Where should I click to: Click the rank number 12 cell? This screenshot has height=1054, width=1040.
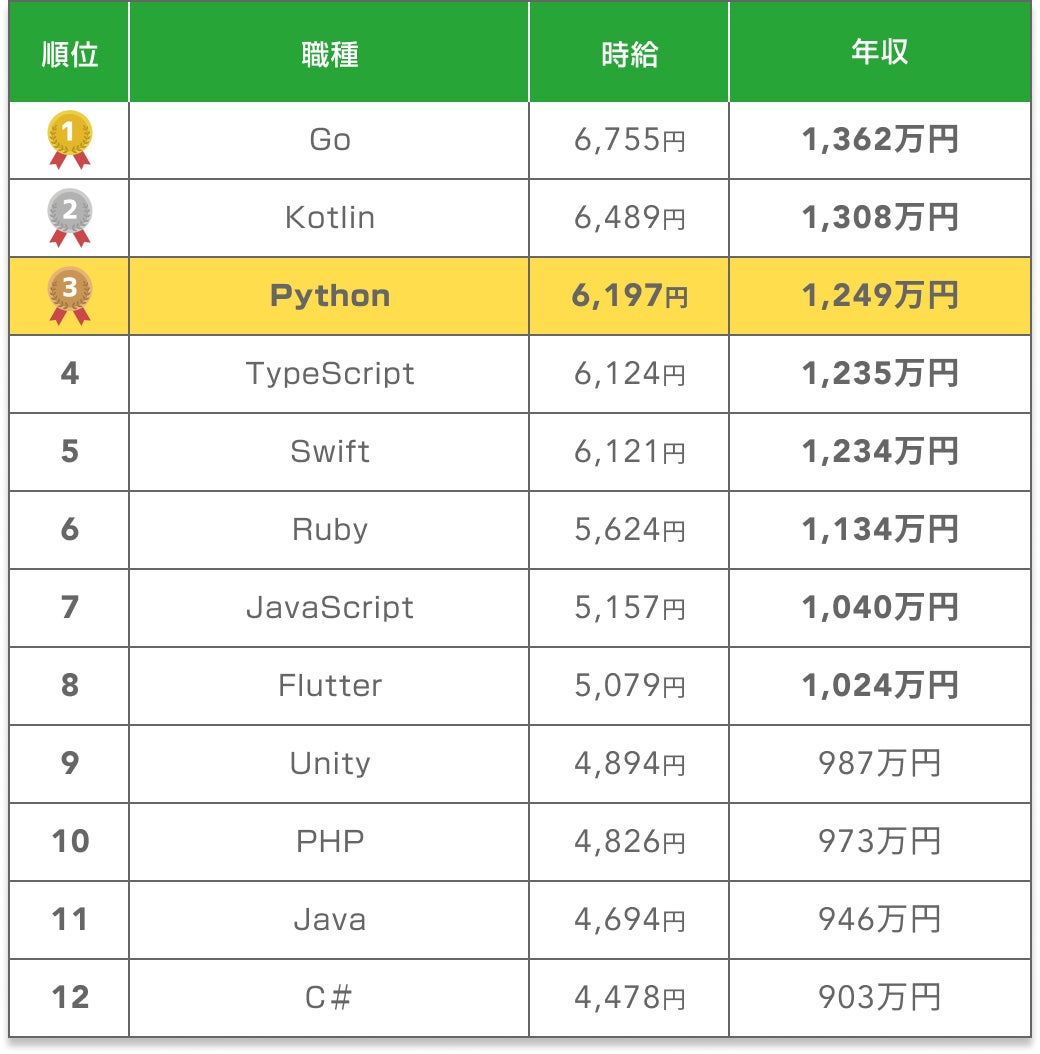tap(70, 997)
